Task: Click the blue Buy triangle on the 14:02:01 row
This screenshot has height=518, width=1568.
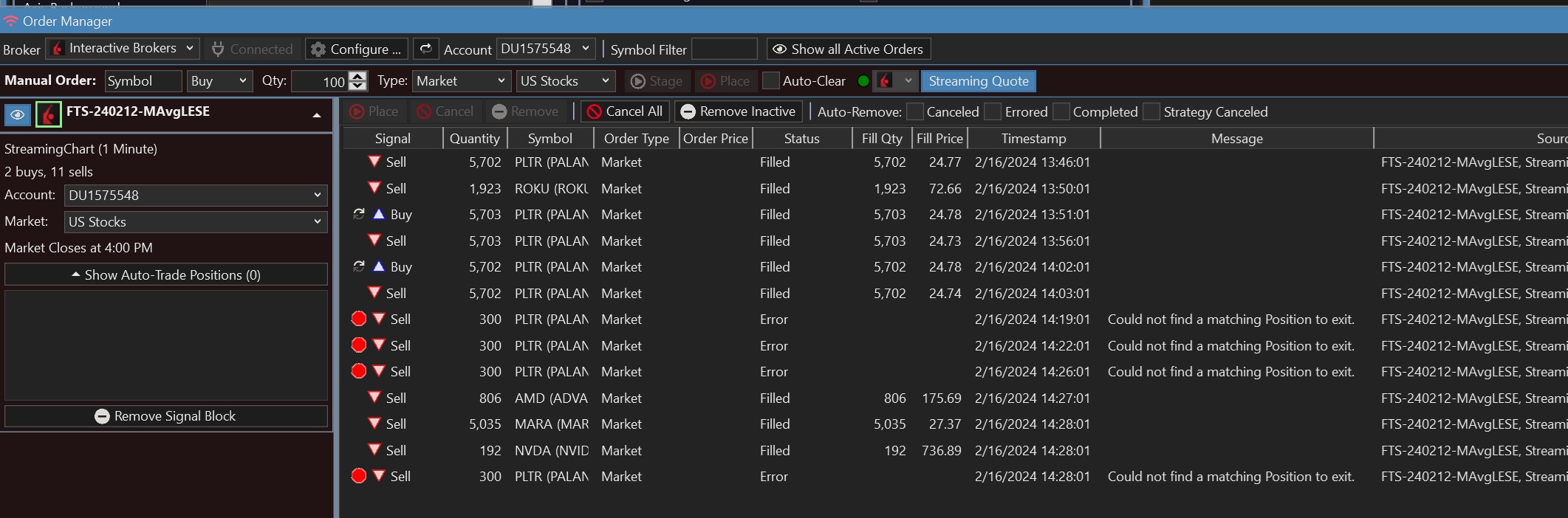Action: (x=379, y=266)
